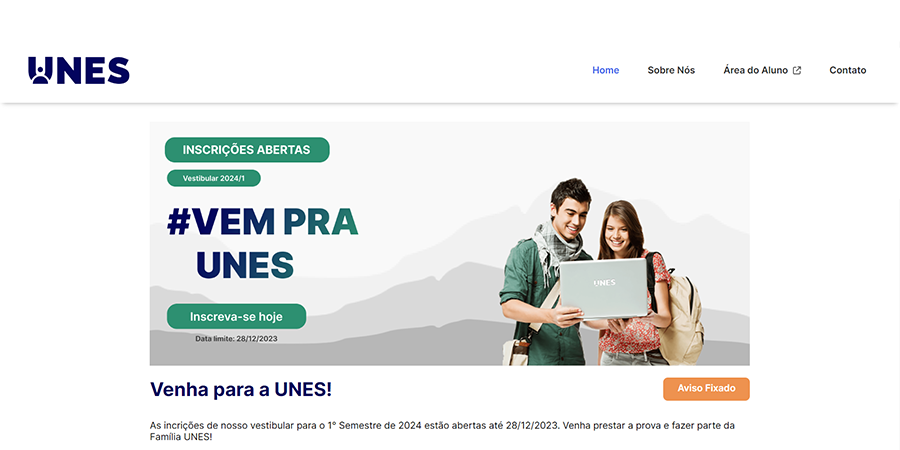Click the large UNES word in banner
Image resolution: width=900 pixels, height=450 pixels.
pyautogui.click(x=245, y=265)
